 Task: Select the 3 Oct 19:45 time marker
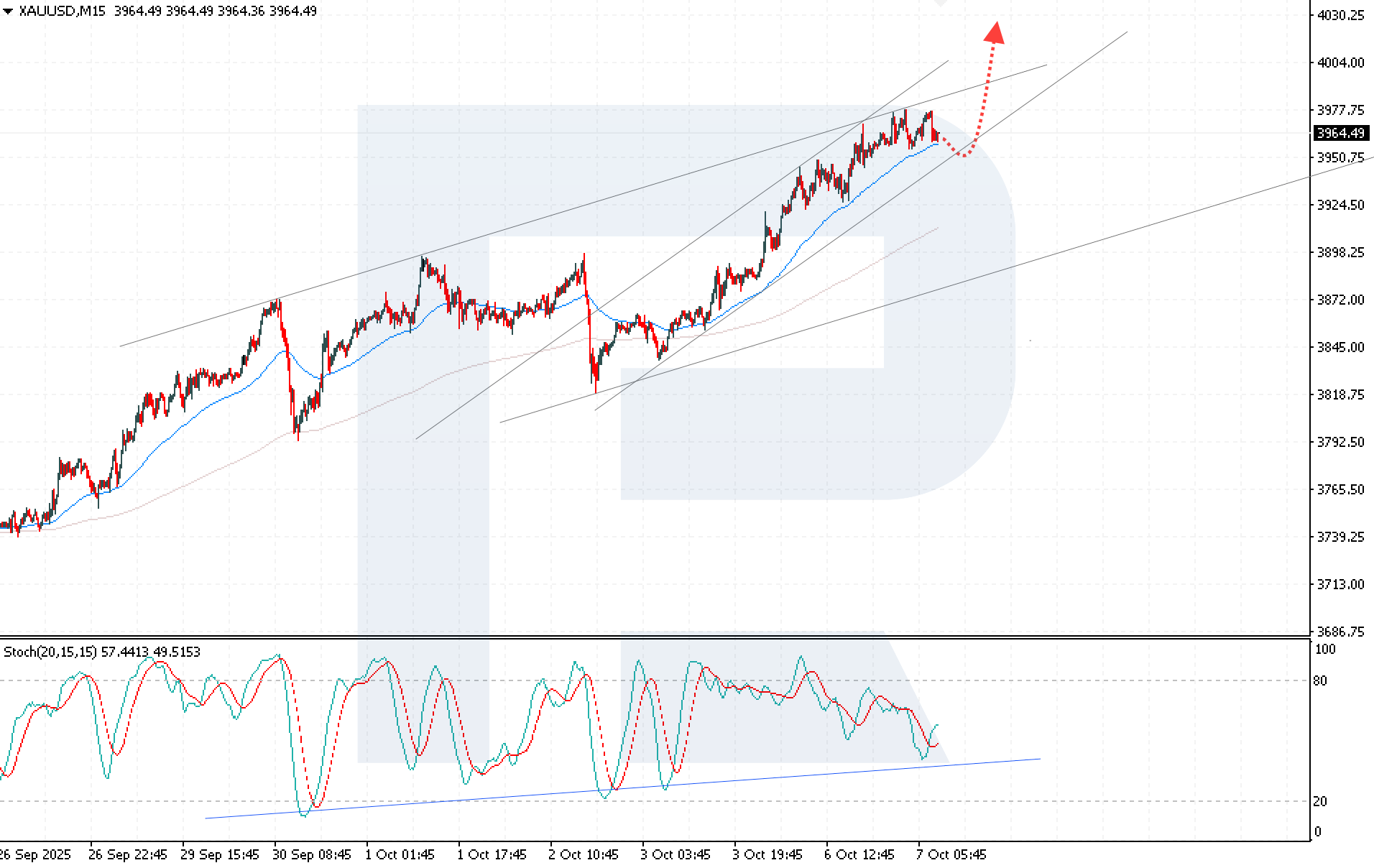[x=767, y=855]
